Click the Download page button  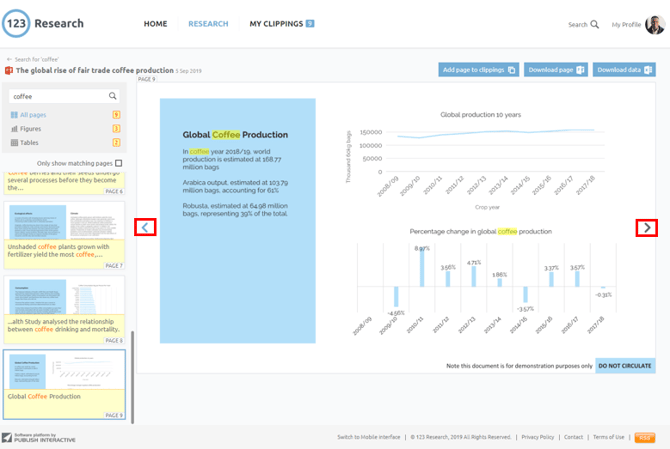click(555, 70)
